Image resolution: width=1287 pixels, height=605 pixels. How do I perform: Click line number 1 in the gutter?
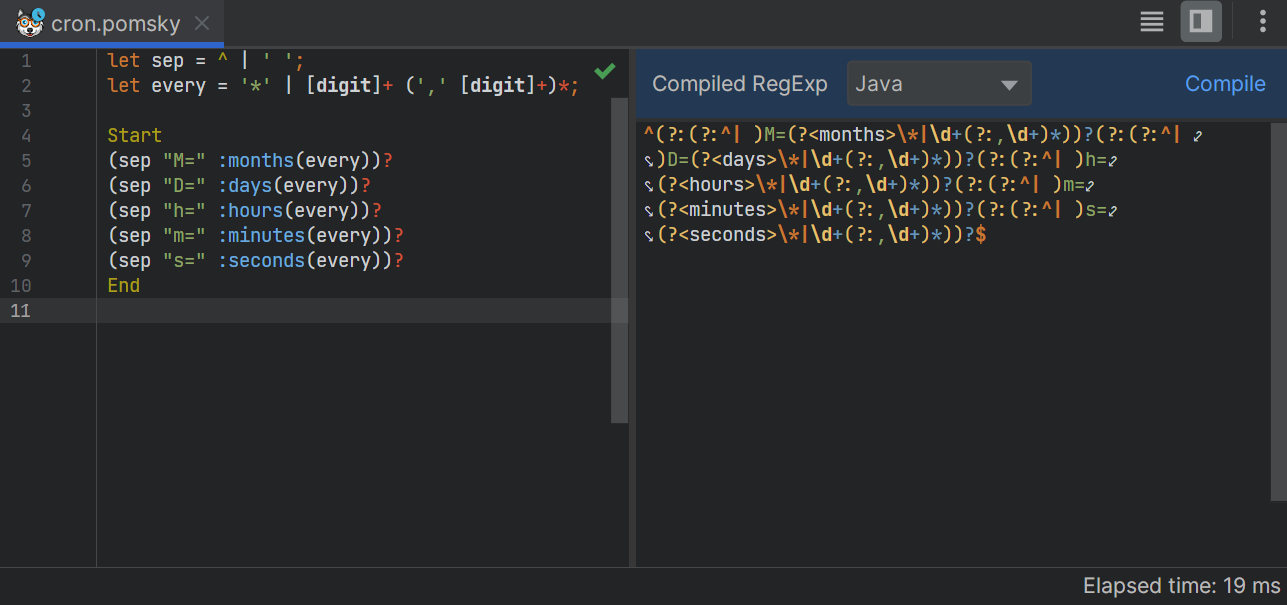coord(26,61)
